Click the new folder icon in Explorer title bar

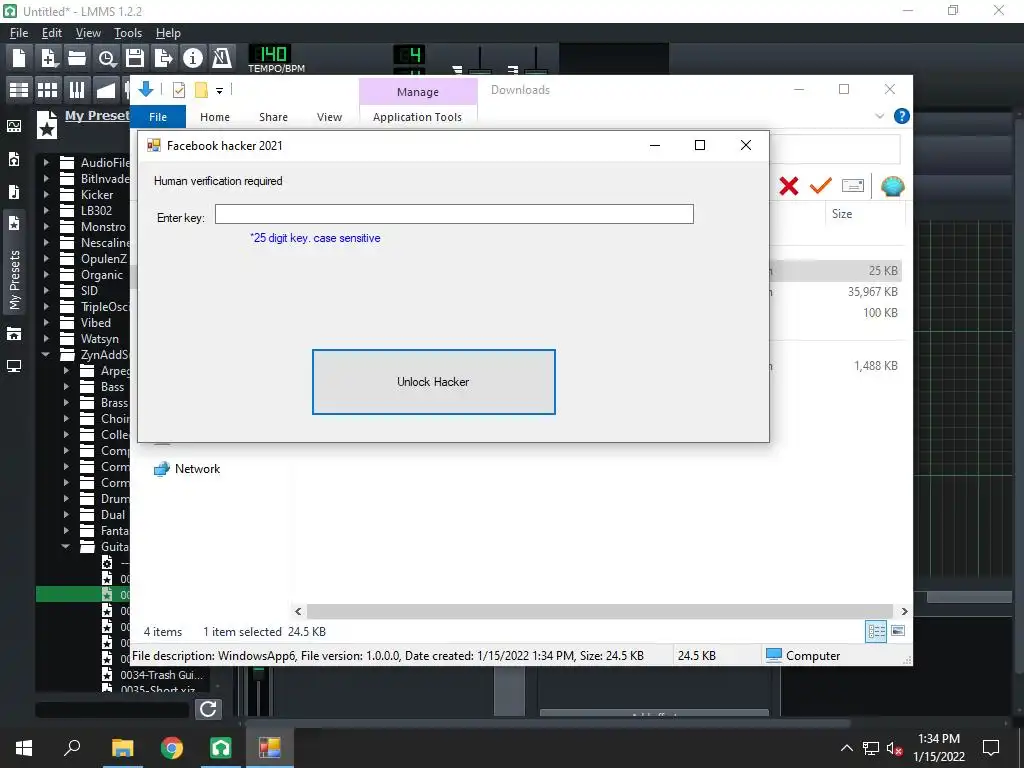(x=201, y=90)
